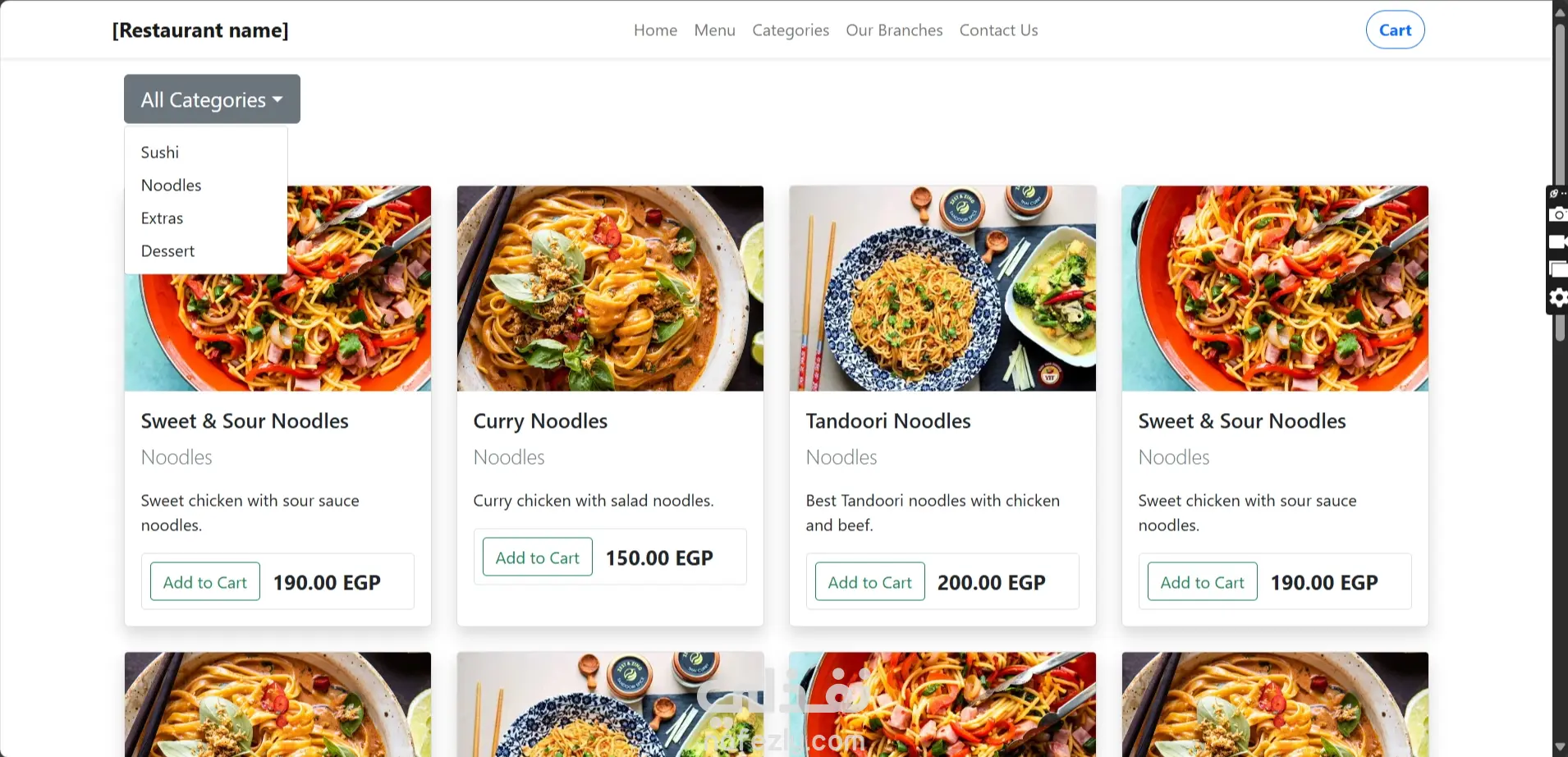Add Curry Noodles to cart
Image resolution: width=1568 pixels, height=757 pixels.
[x=537, y=557]
